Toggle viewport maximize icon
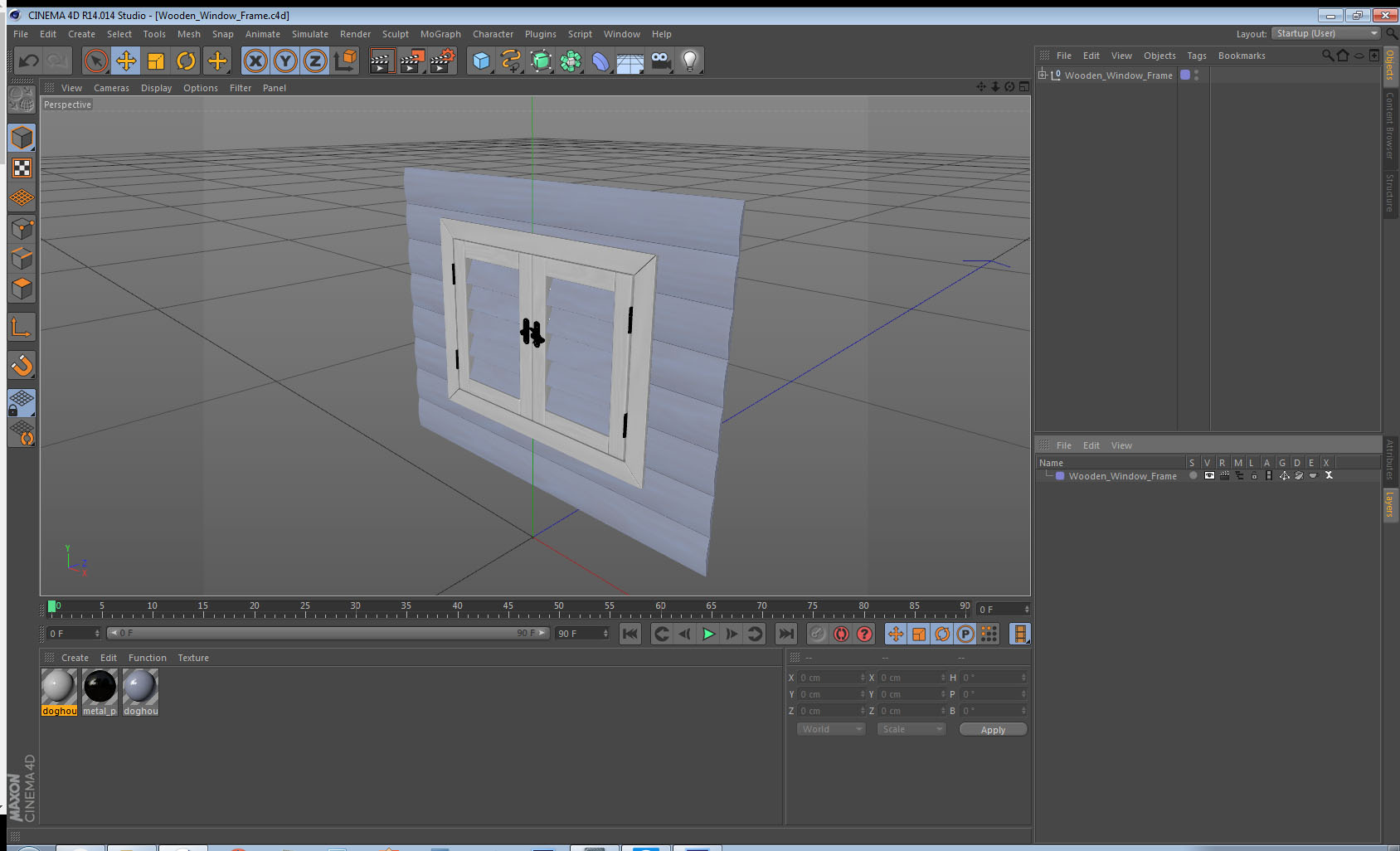Image resolution: width=1400 pixels, height=851 pixels. pyautogui.click(x=1024, y=87)
